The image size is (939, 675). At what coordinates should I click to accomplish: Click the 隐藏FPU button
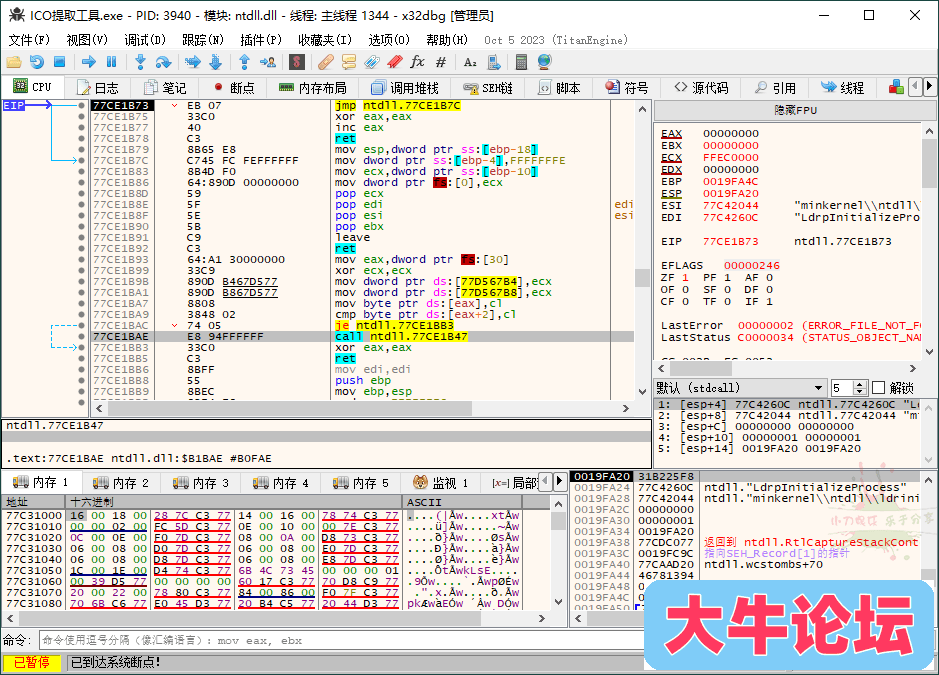(x=795, y=110)
